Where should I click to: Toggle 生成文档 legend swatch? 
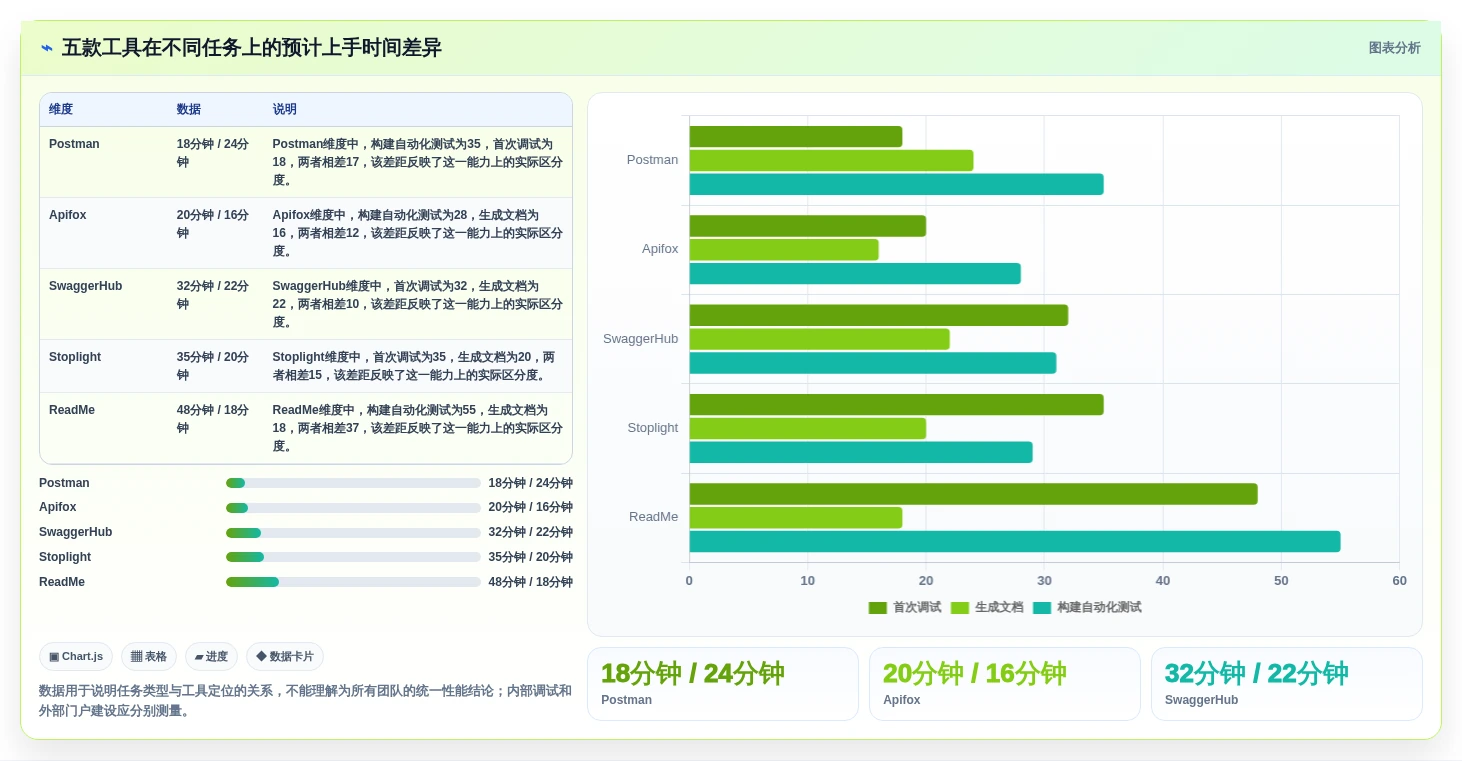[x=960, y=607]
